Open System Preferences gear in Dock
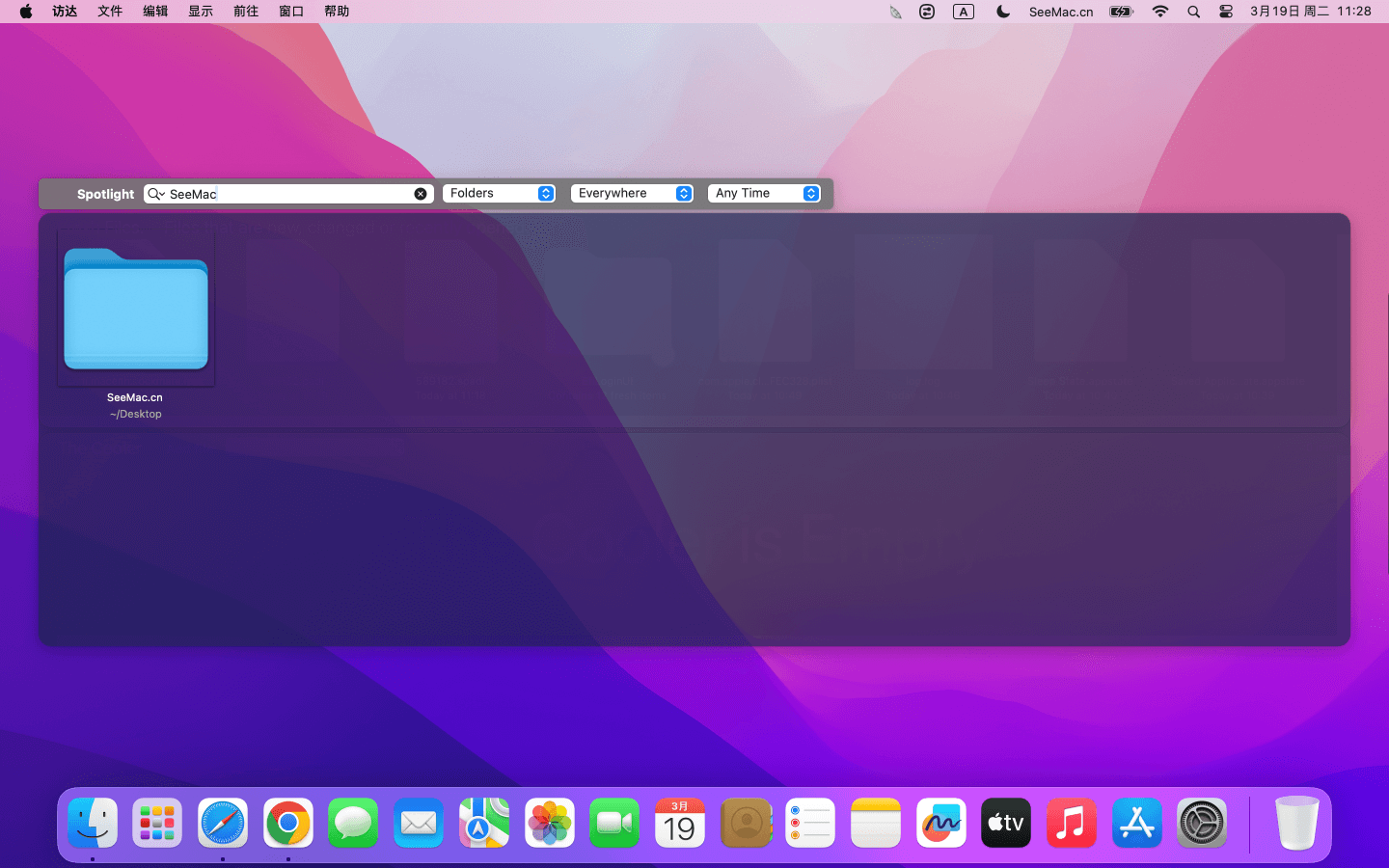Image resolution: width=1389 pixels, height=868 pixels. (x=1202, y=824)
